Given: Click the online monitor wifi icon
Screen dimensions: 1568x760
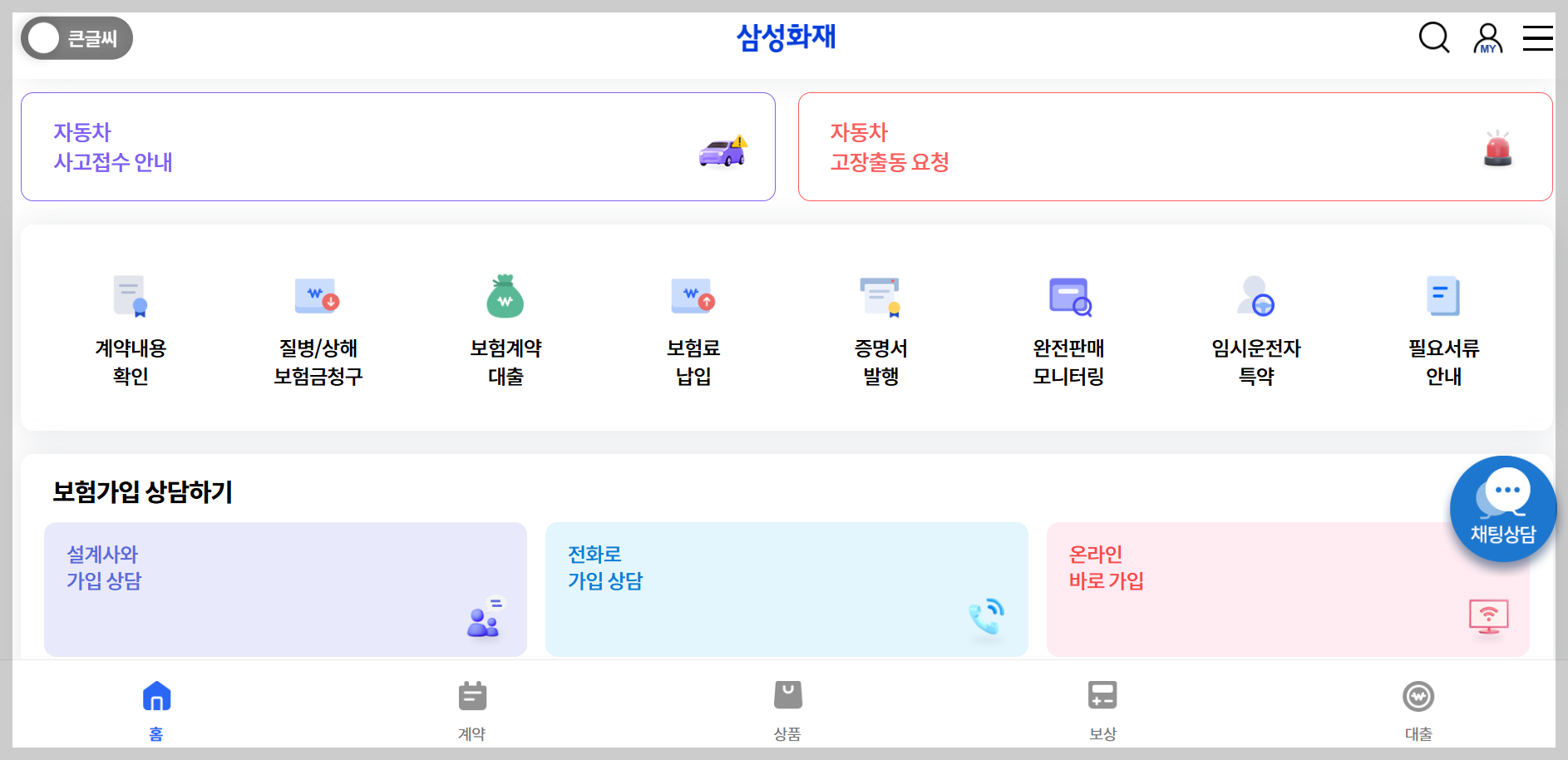Looking at the screenshot, I should [x=1488, y=617].
